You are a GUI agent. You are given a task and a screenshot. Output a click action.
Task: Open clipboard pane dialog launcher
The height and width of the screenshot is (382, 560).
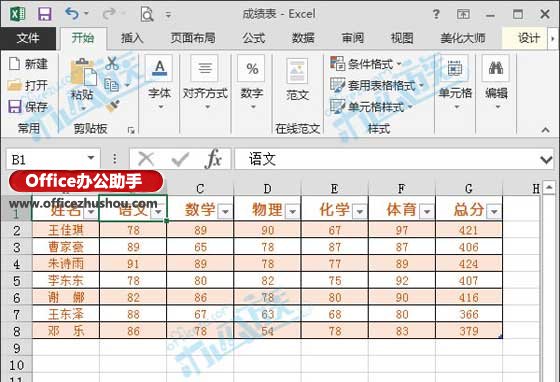tap(131, 130)
